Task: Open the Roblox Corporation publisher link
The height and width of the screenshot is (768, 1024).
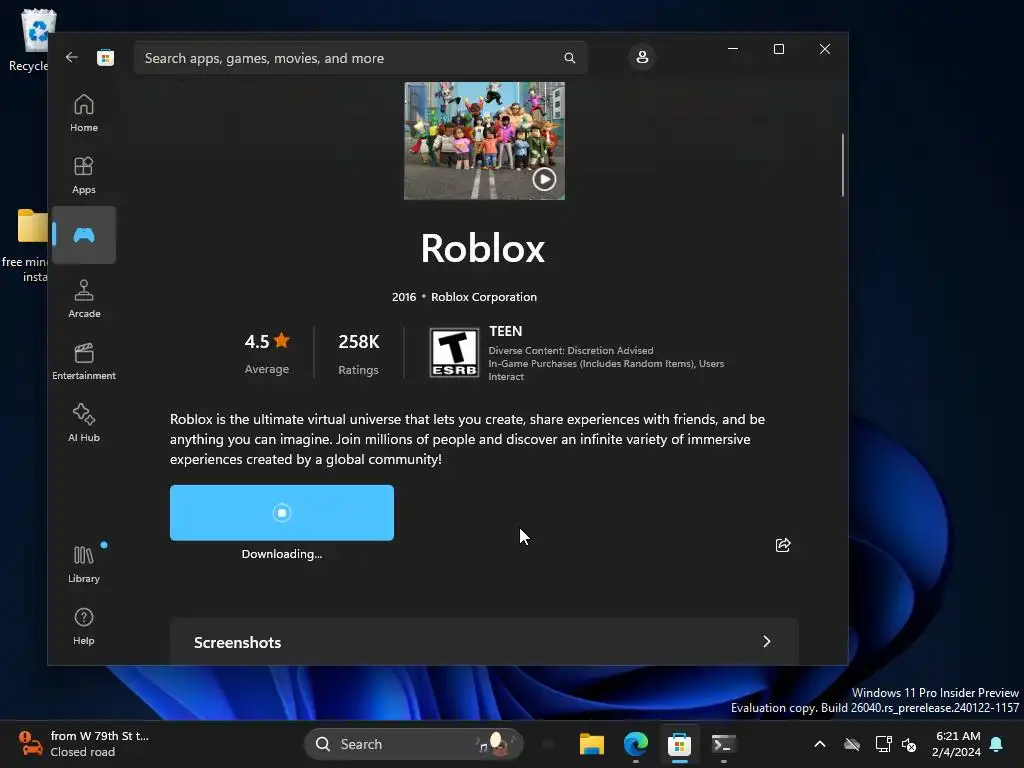Action: coord(484,296)
